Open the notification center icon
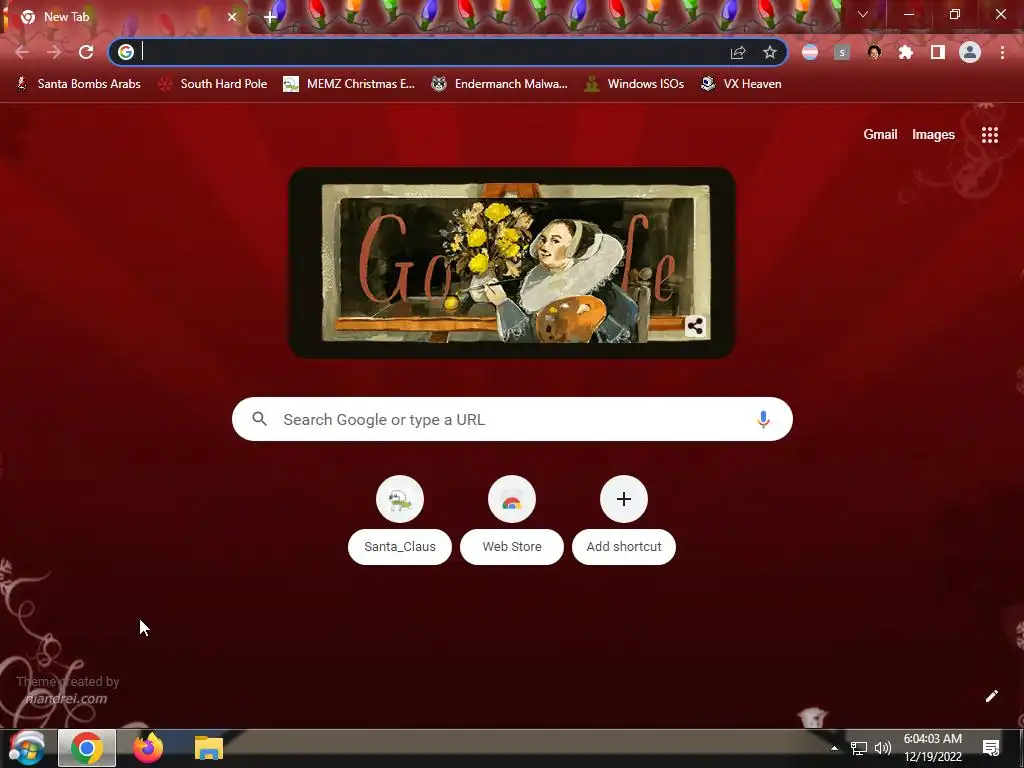 coord(991,748)
